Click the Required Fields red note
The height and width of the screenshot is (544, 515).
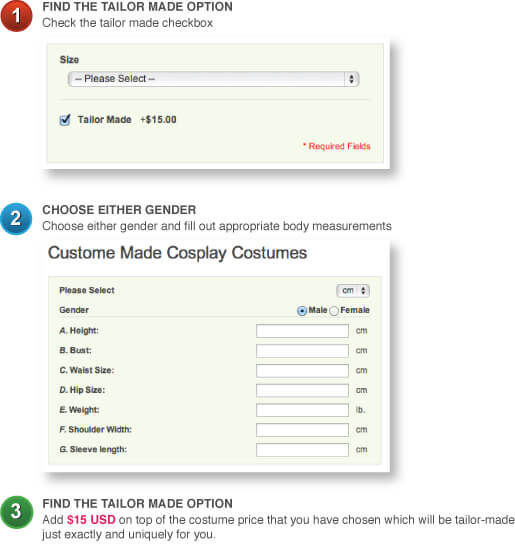click(x=337, y=146)
